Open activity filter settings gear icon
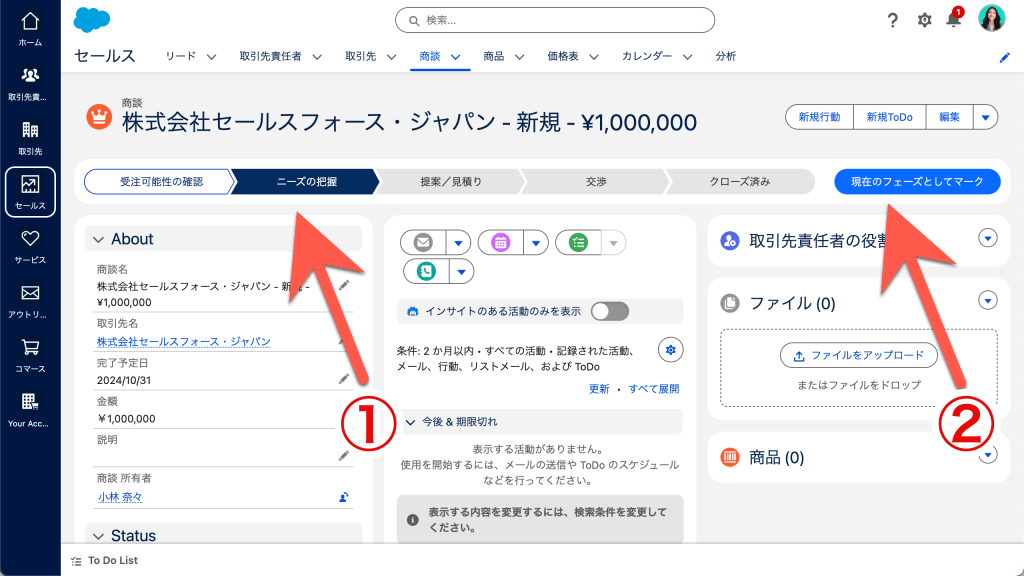Image resolution: width=1024 pixels, height=576 pixels. pyautogui.click(x=670, y=350)
